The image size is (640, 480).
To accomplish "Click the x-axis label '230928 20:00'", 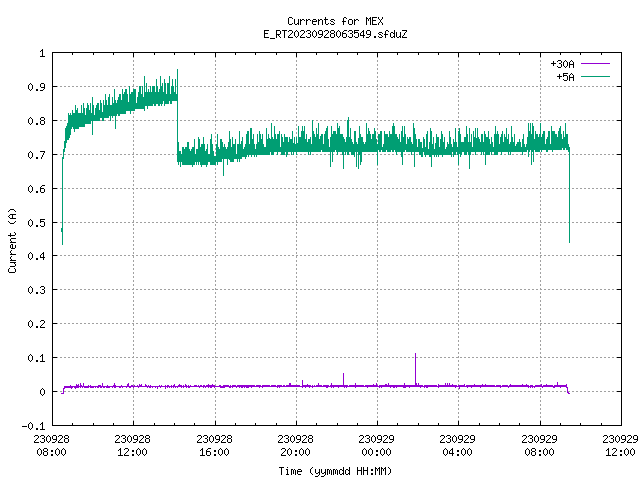I will tap(295, 446).
